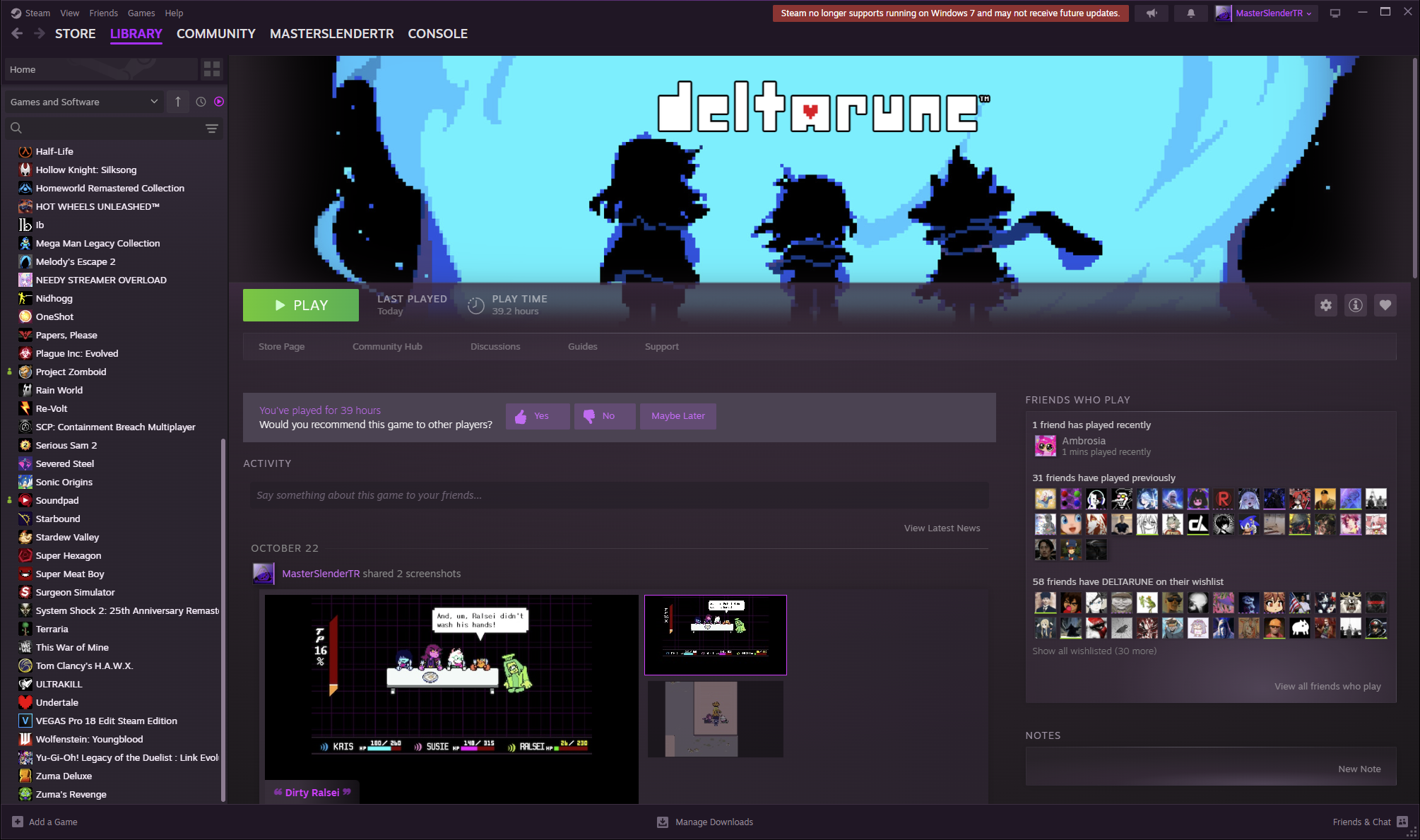Click the Add a Game plus icon
1420x840 pixels.
18,822
